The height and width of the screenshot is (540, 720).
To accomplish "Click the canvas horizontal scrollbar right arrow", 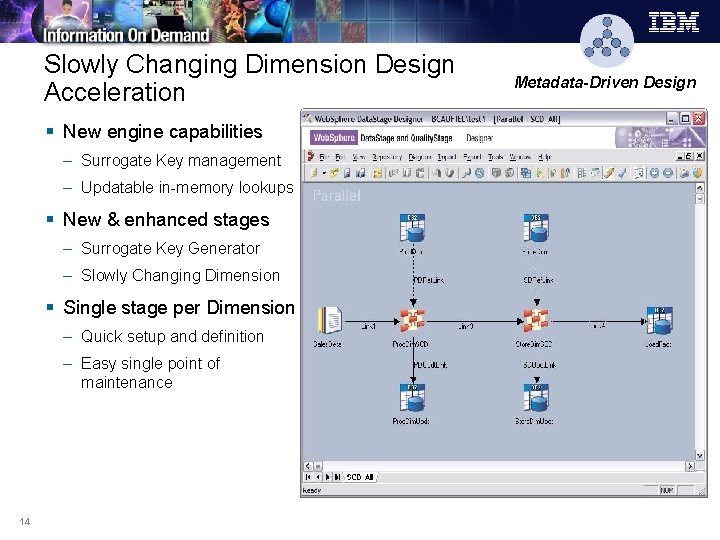I will (690, 466).
